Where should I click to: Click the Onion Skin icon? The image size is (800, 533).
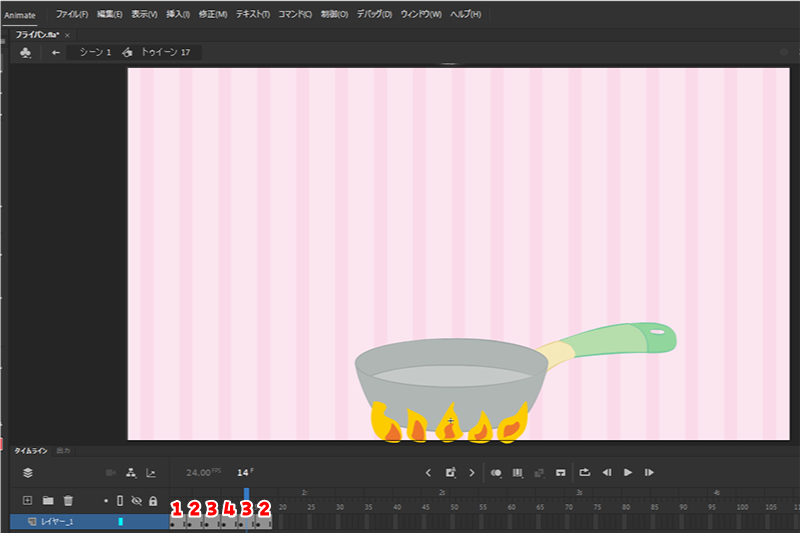coord(497,472)
